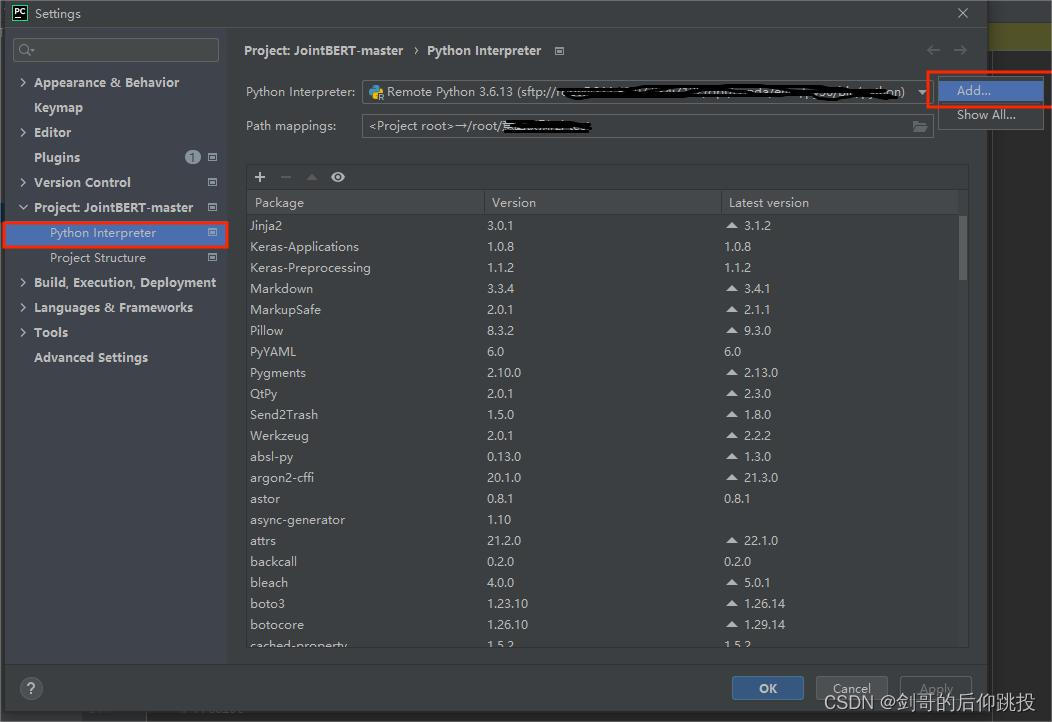Select the QtPy package row
The height and width of the screenshot is (722, 1052).
(602, 393)
